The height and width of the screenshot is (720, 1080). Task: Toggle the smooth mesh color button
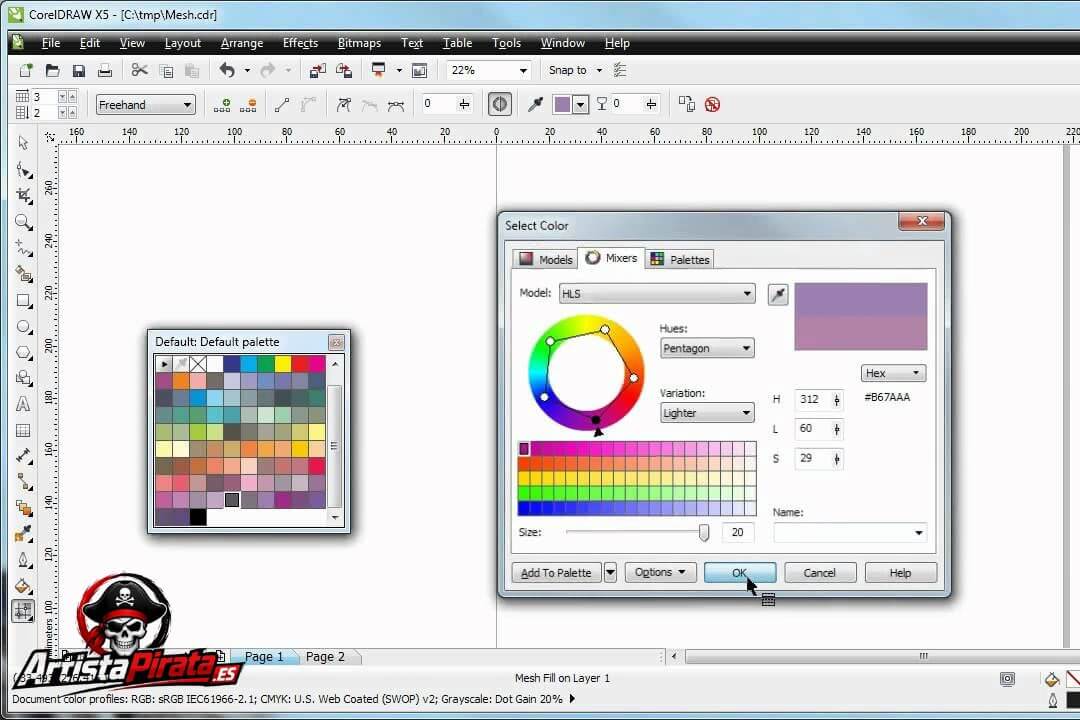point(499,105)
